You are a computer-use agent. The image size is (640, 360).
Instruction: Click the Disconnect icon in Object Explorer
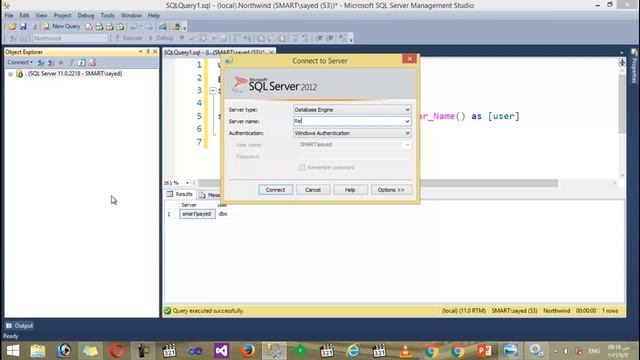(51, 62)
